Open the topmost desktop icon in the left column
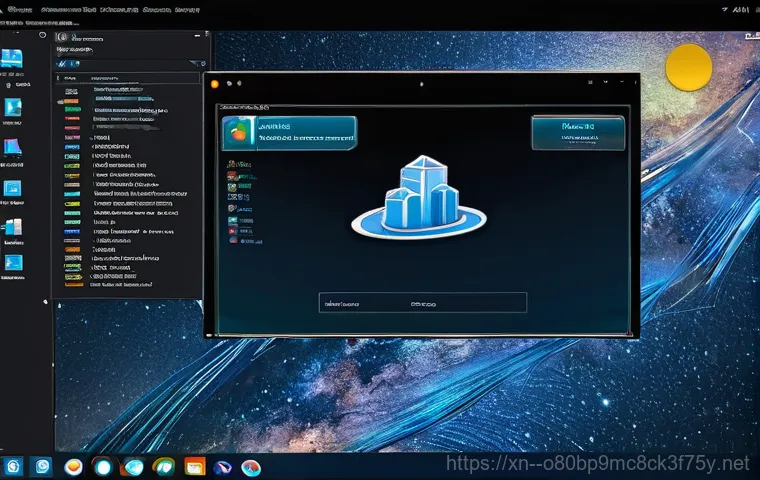 14,58
